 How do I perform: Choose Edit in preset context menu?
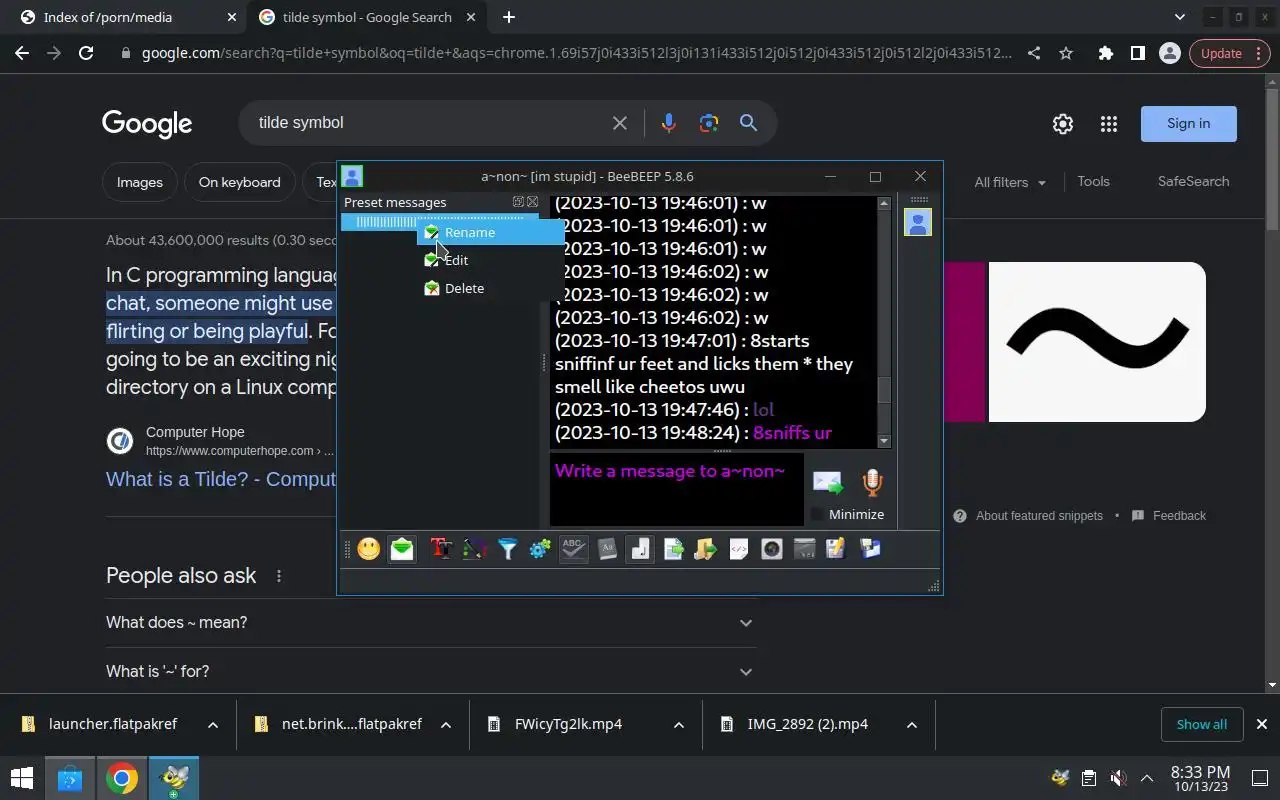coord(490,260)
